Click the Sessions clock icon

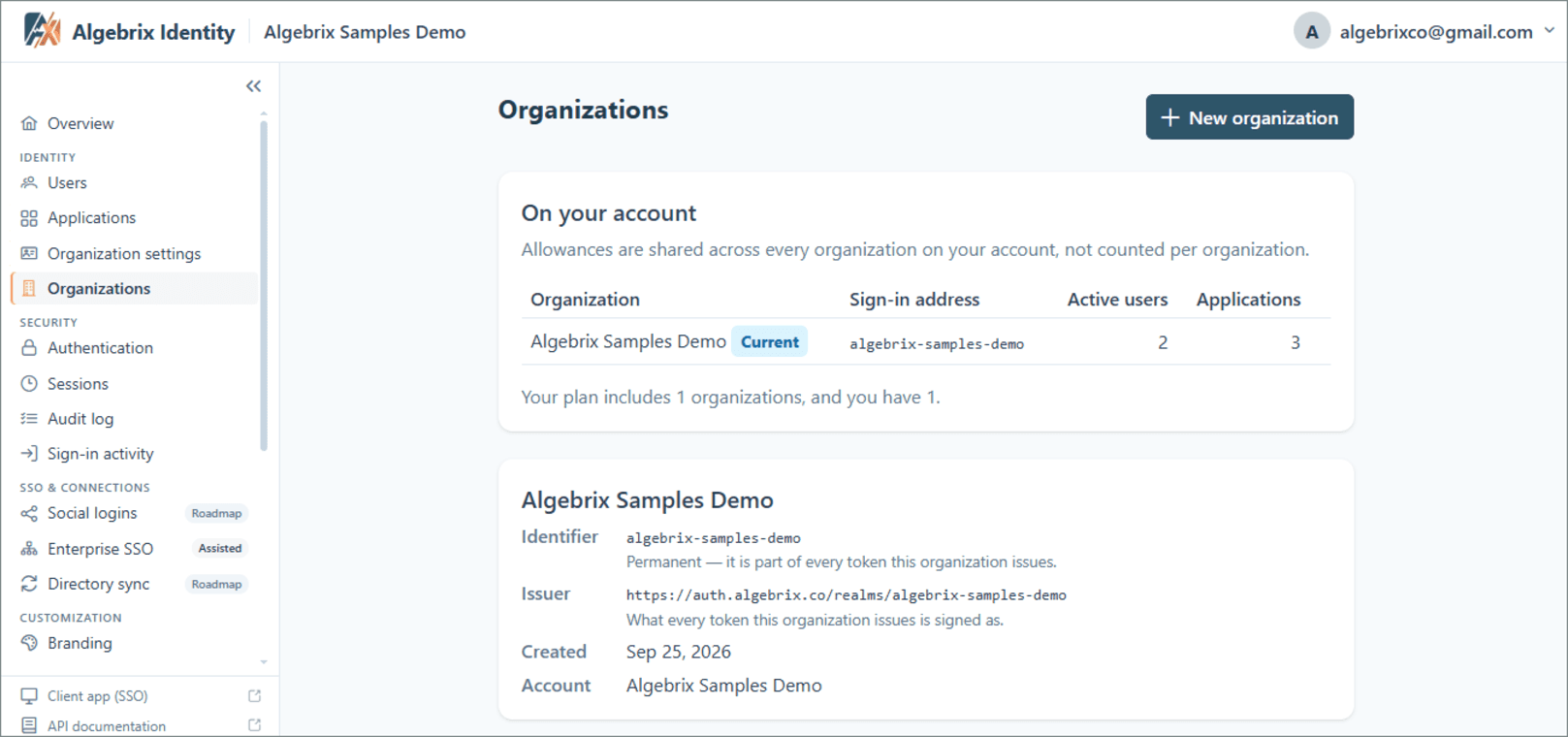pos(29,383)
